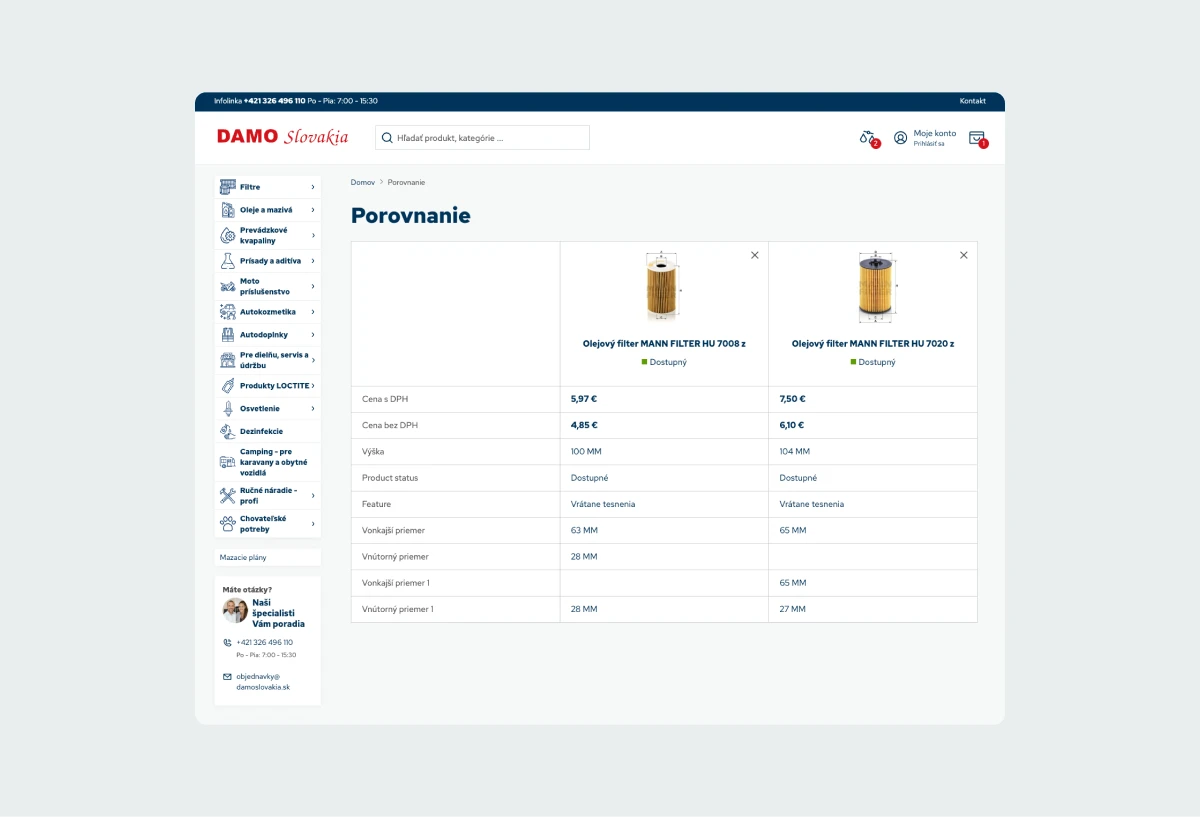The height and width of the screenshot is (817, 1200).
Task: Expand Moto príslušenstvo chevron
Action: (x=313, y=286)
